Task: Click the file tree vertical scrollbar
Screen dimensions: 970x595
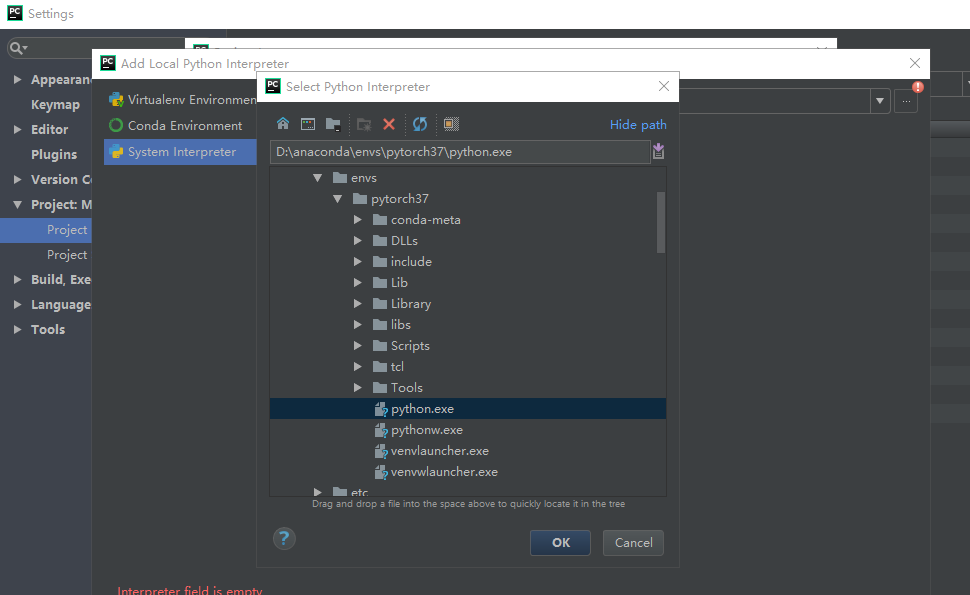Action: 661,222
